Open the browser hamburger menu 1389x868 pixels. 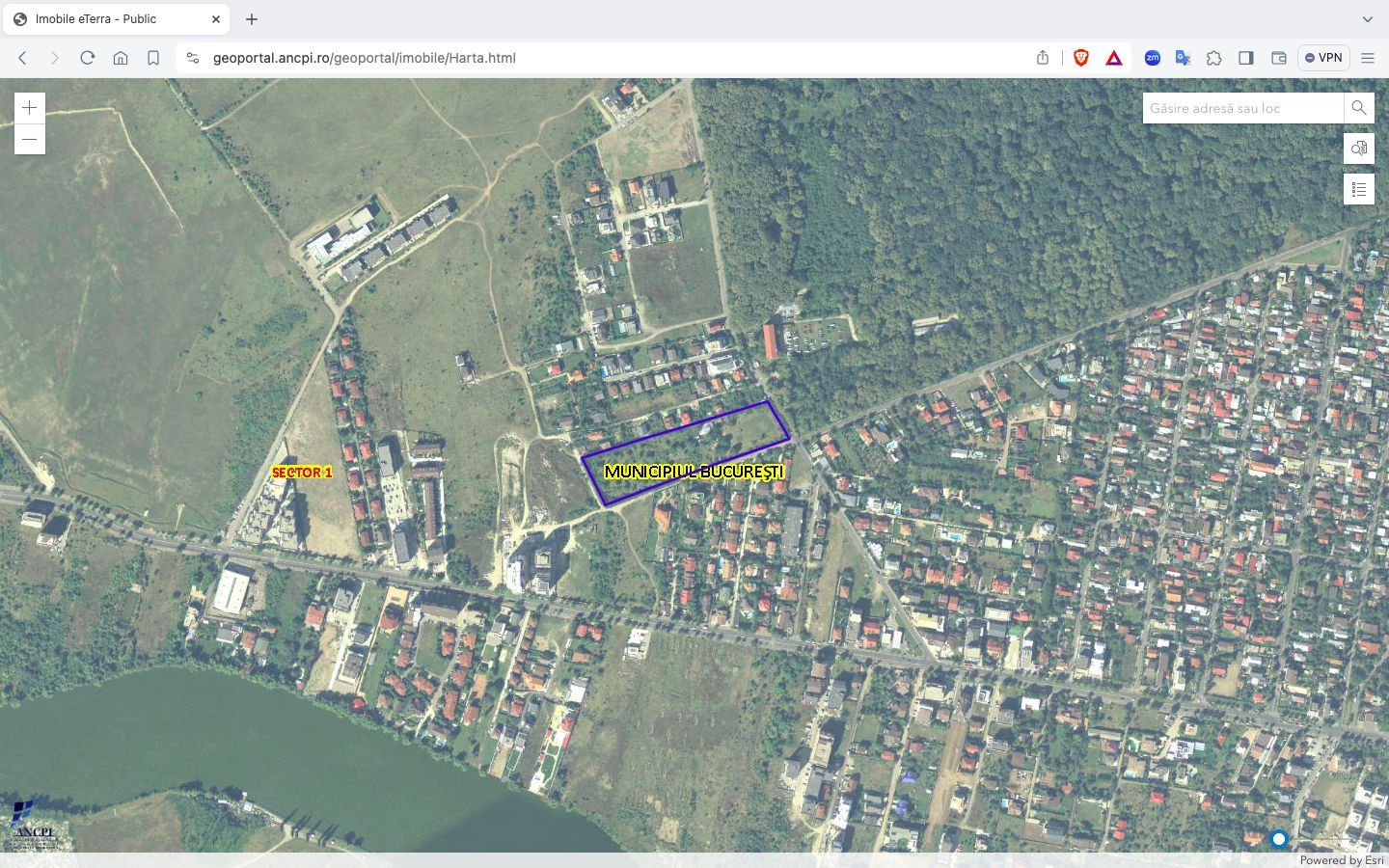click(x=1369, y=58)
